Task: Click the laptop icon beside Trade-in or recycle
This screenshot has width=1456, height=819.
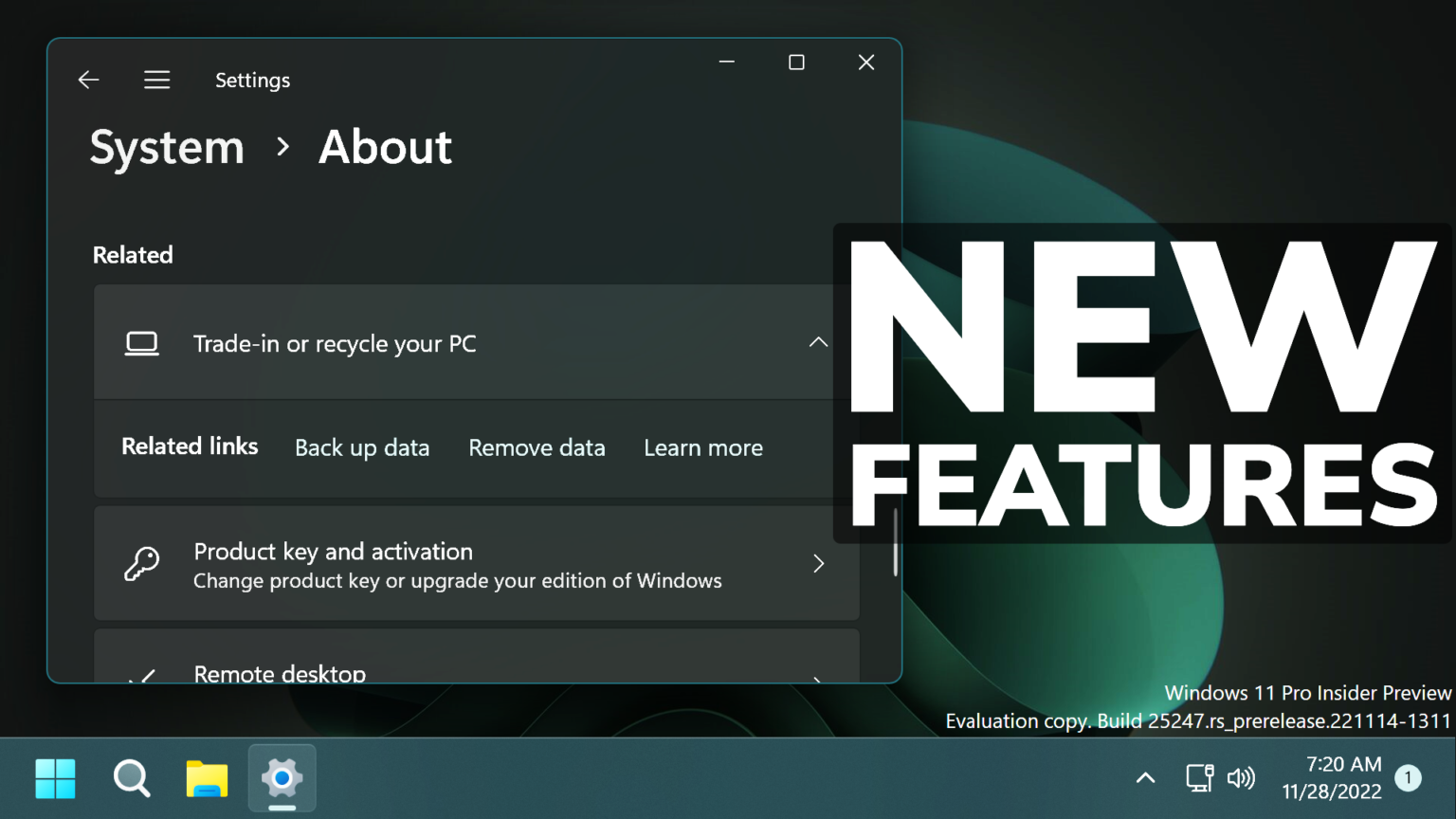Action: pyautogui.click(x=142, y=343)
